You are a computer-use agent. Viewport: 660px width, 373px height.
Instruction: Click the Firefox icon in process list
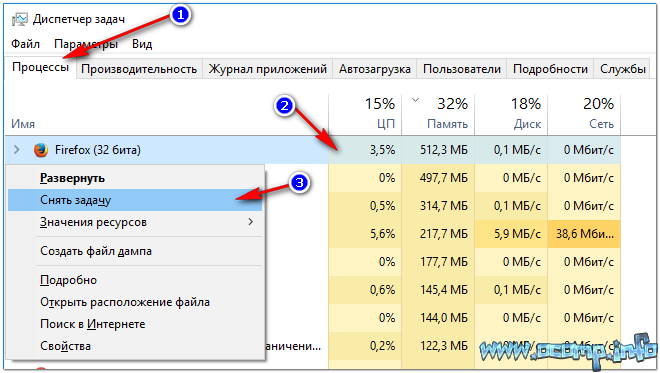click(x=41, y=150)
